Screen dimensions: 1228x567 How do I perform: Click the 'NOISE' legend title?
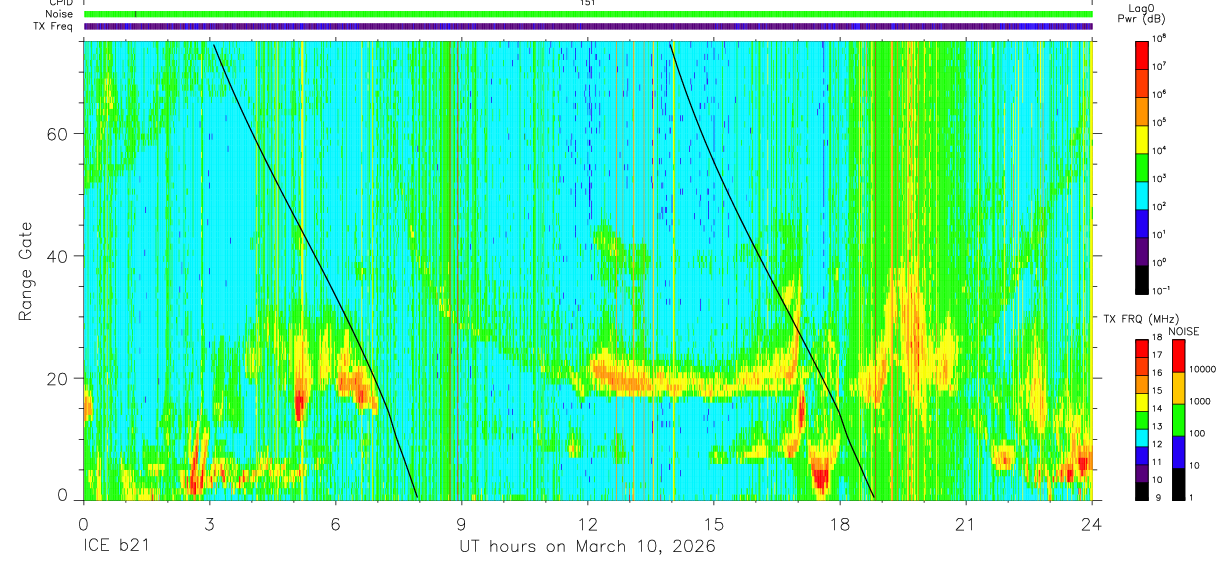coord(1184,330)
